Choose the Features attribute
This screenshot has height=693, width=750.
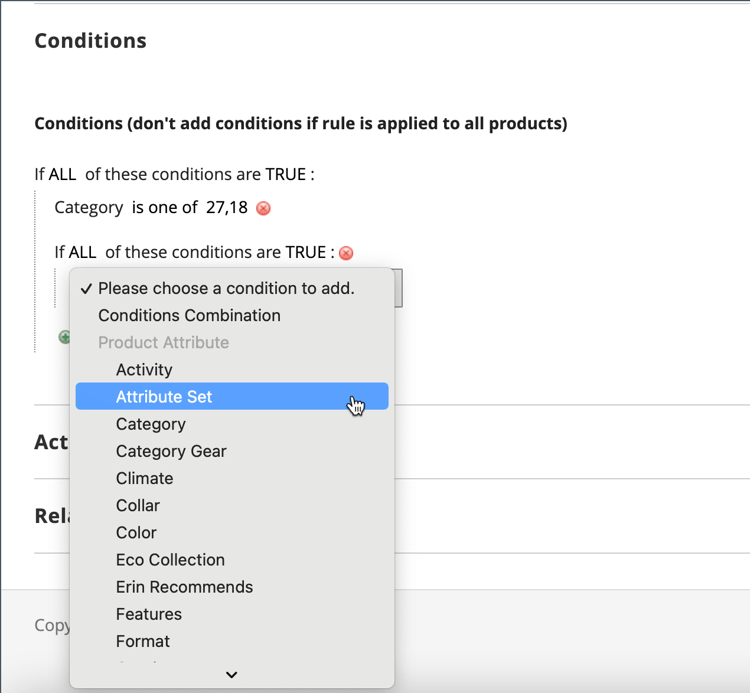tap(149, 614)
